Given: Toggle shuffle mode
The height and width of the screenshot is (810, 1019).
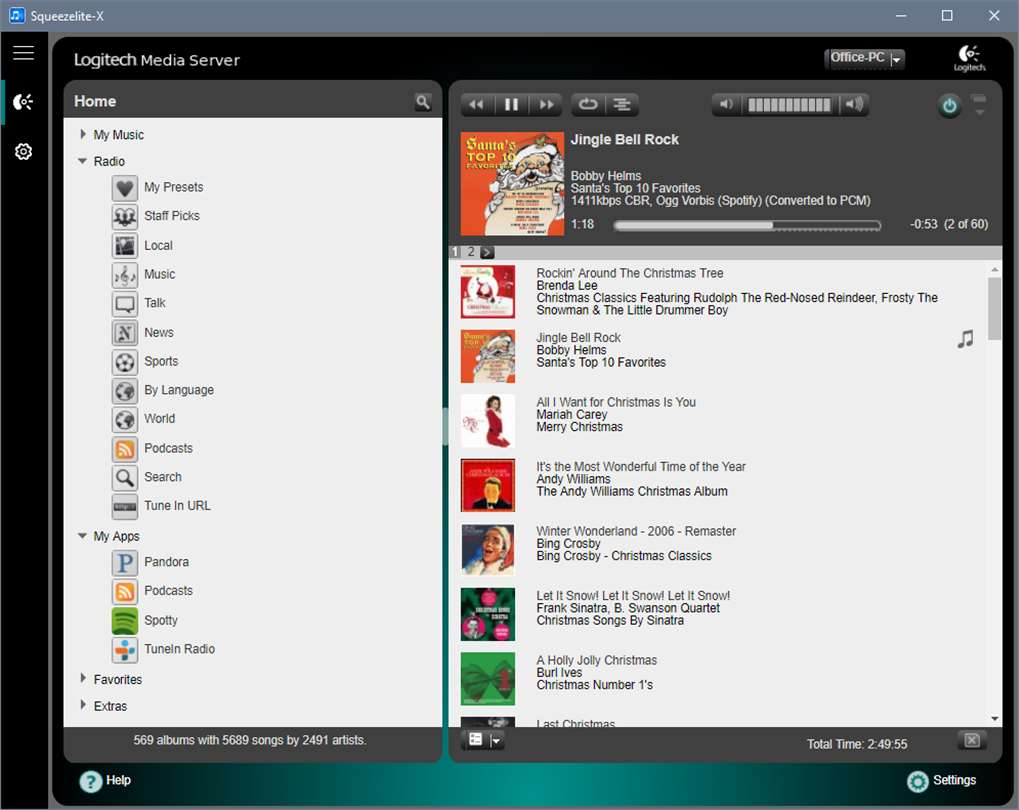Looking at the screenshot, I should (622, 105).
